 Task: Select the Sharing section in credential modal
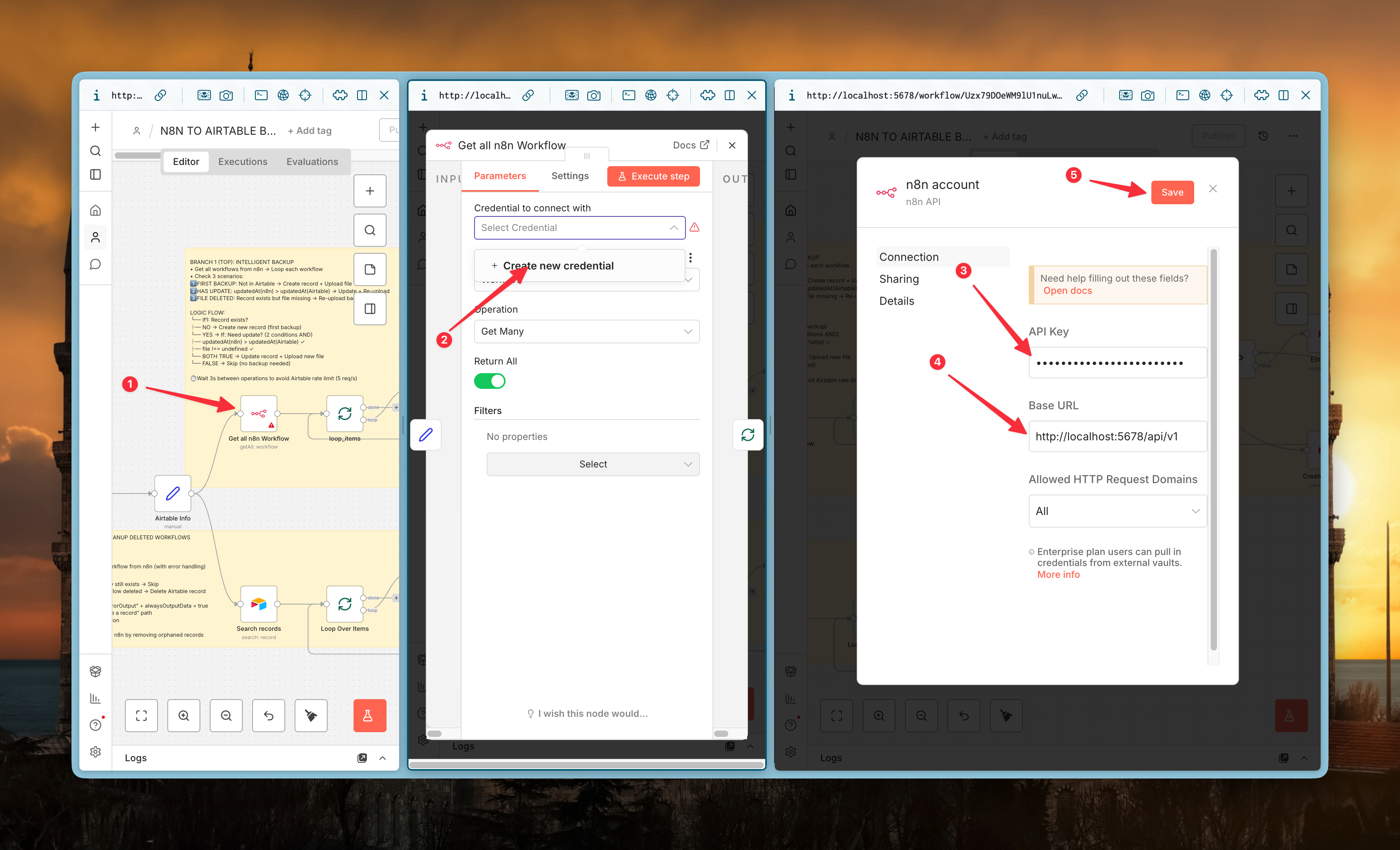click(899, 279)
